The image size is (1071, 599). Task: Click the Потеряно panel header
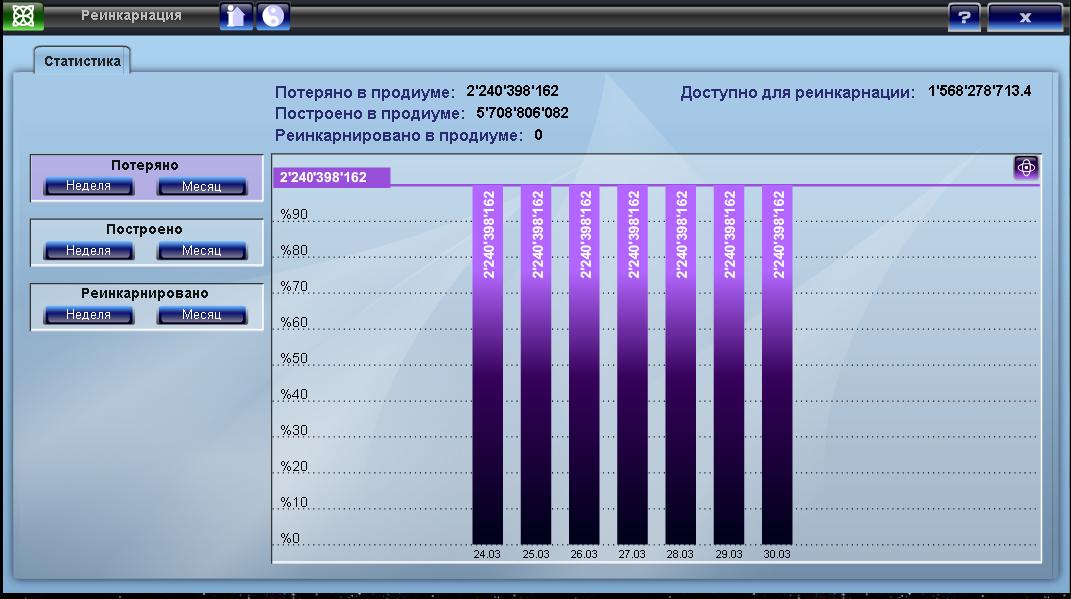click(x=146, y=166)
